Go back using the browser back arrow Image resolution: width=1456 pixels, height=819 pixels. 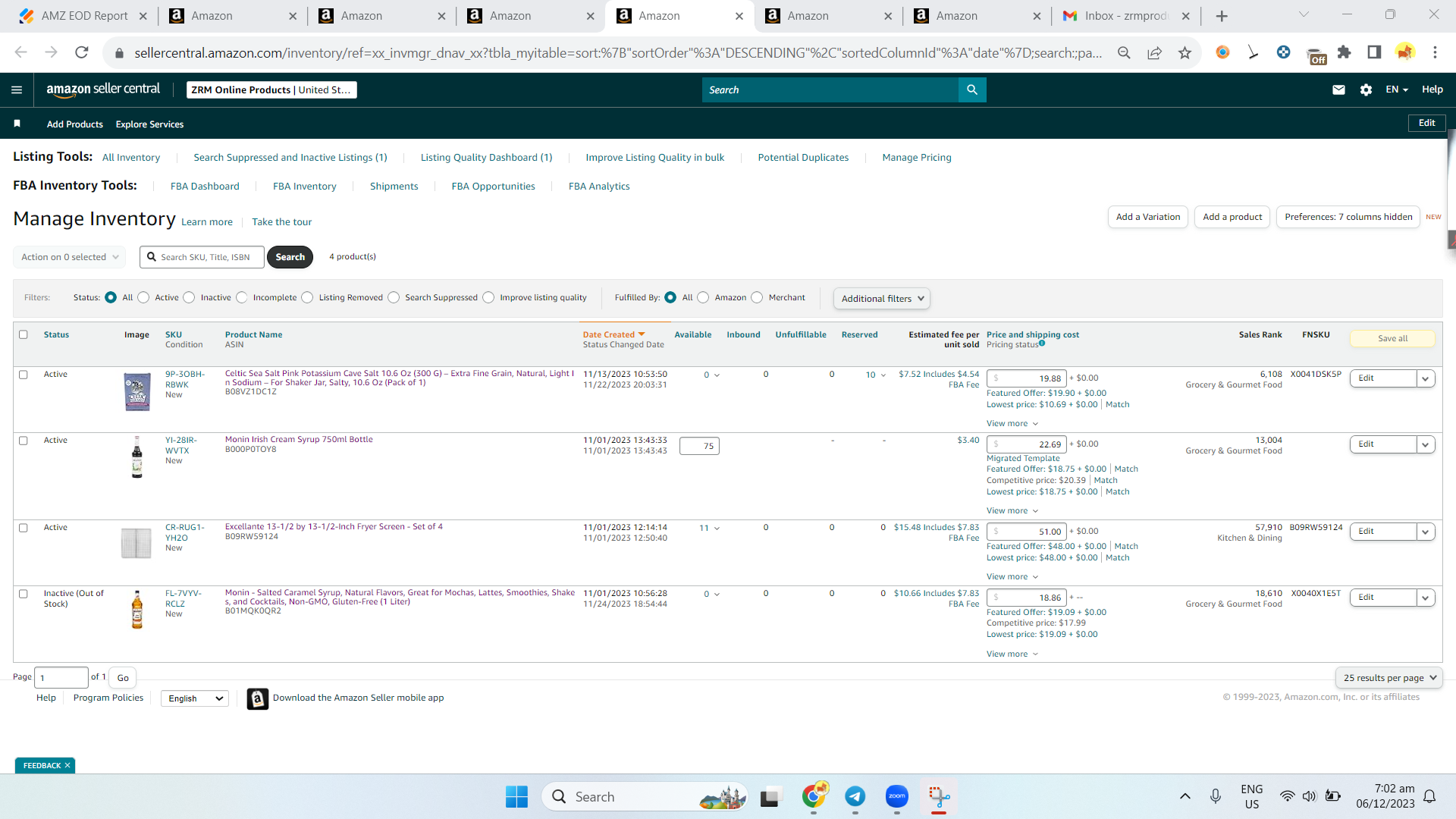(x=20, y=52)
